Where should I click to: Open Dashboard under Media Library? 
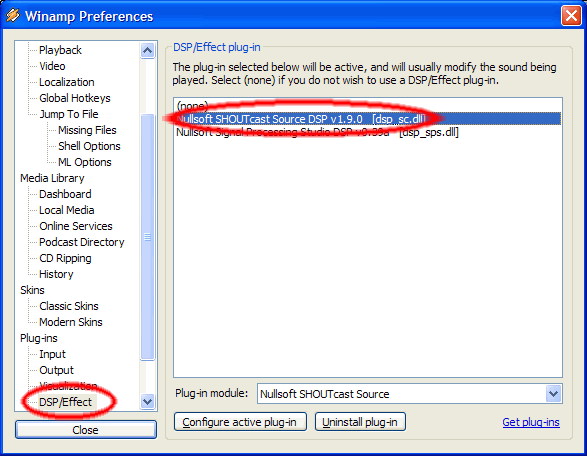pyautogui.click(x=65, y=194)
